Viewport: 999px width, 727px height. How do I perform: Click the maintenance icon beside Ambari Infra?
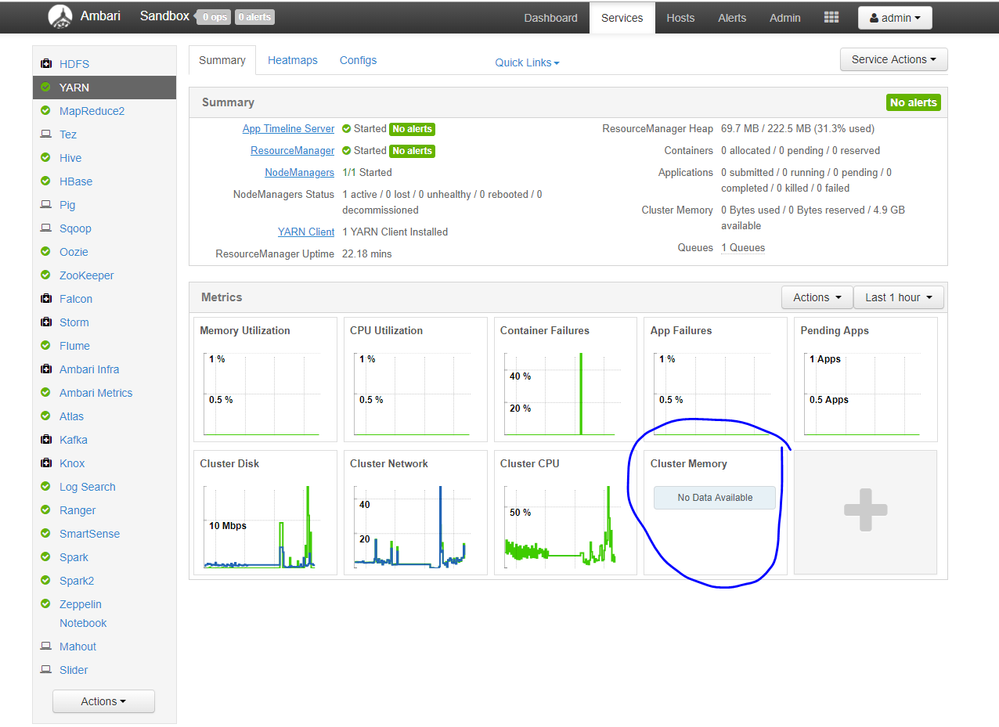[46, 368]
